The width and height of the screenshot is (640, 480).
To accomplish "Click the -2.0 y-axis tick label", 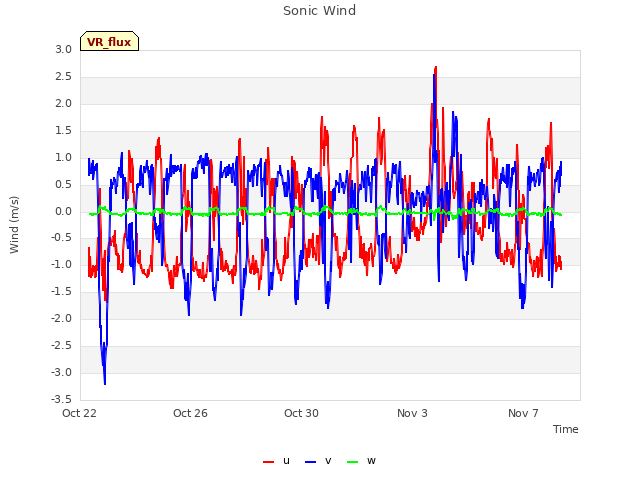I will click(x=62, y=319).
